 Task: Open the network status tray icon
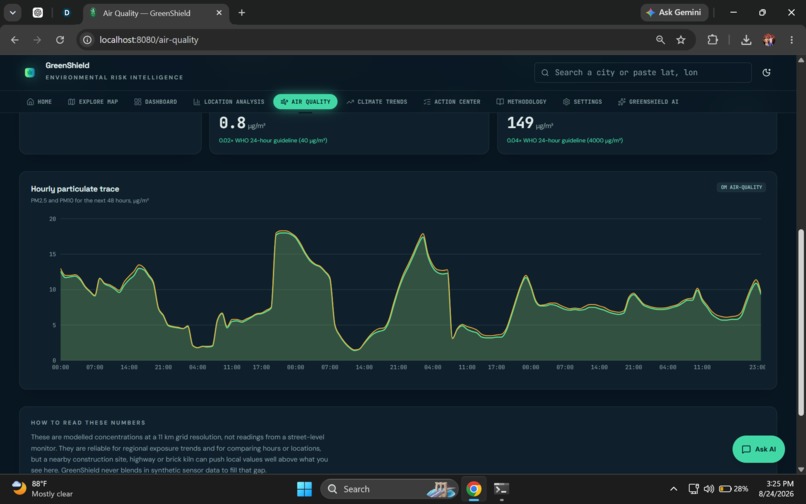[x=693, y=489]
